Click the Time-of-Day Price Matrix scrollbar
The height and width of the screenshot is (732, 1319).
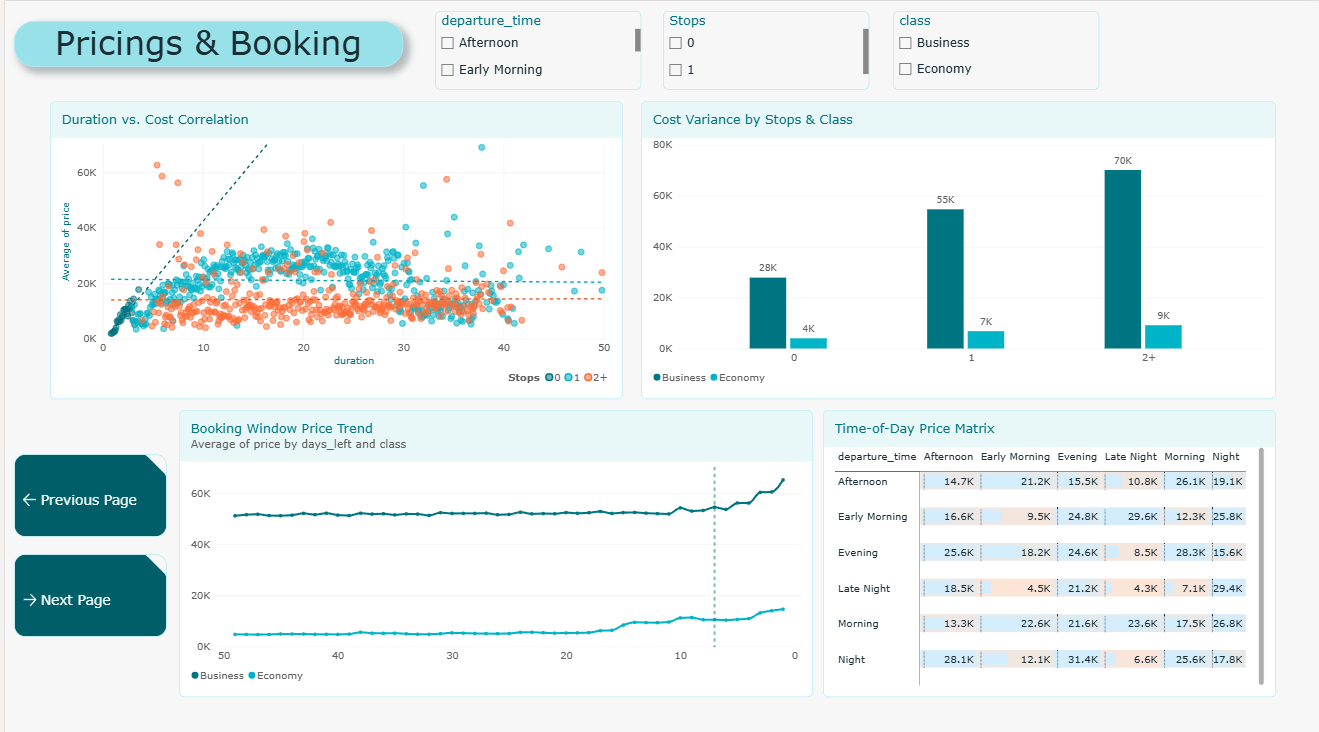point(1261,566)
